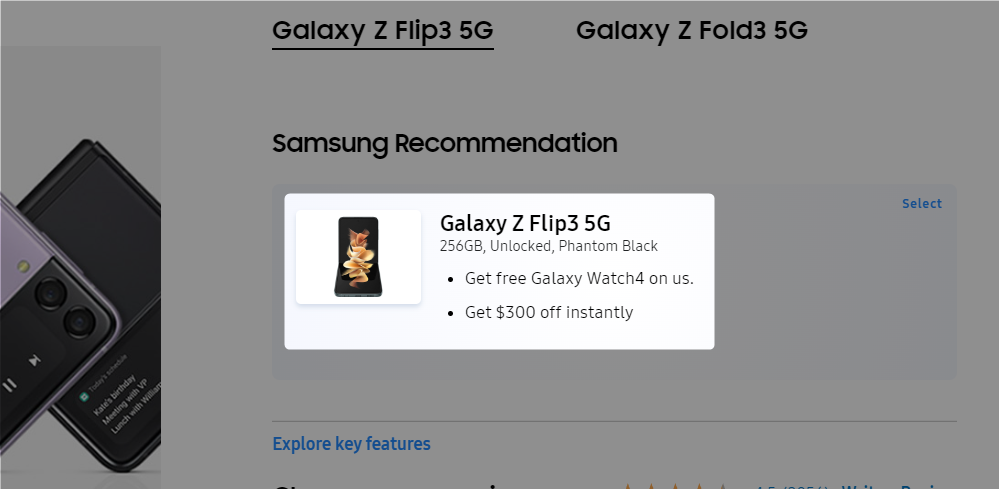Open the Galaxy Z Fold3 5G tab
This screenshot has width=999, height=489.
click(691, 31)
